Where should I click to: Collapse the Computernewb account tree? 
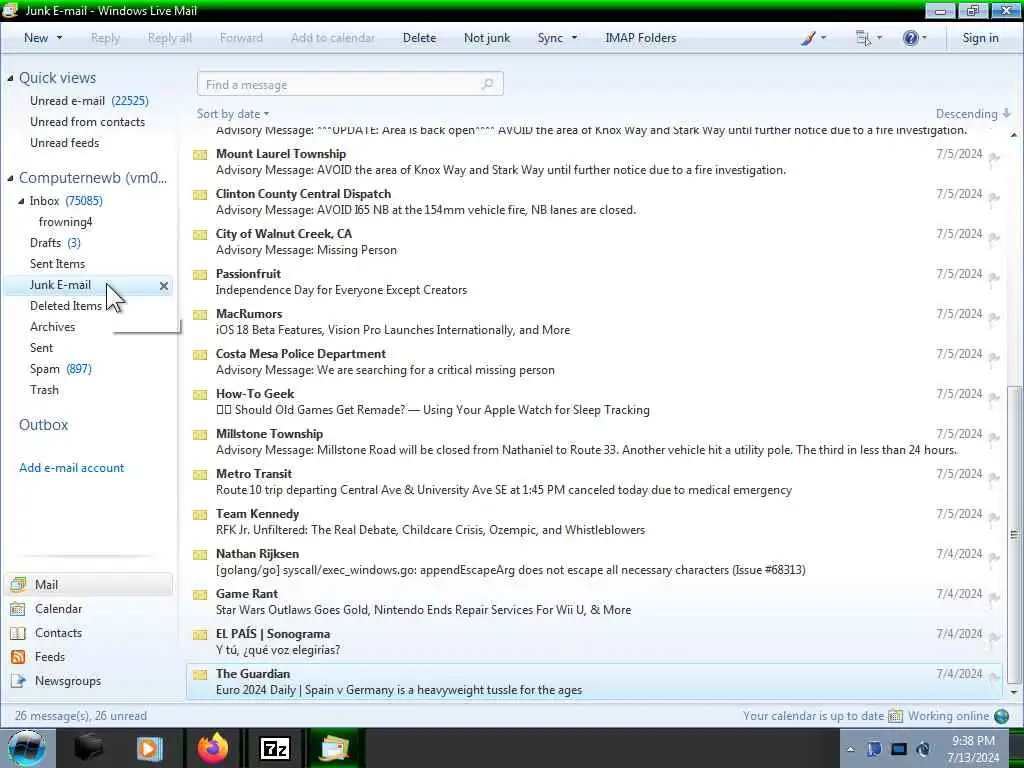tap(10, 178)
